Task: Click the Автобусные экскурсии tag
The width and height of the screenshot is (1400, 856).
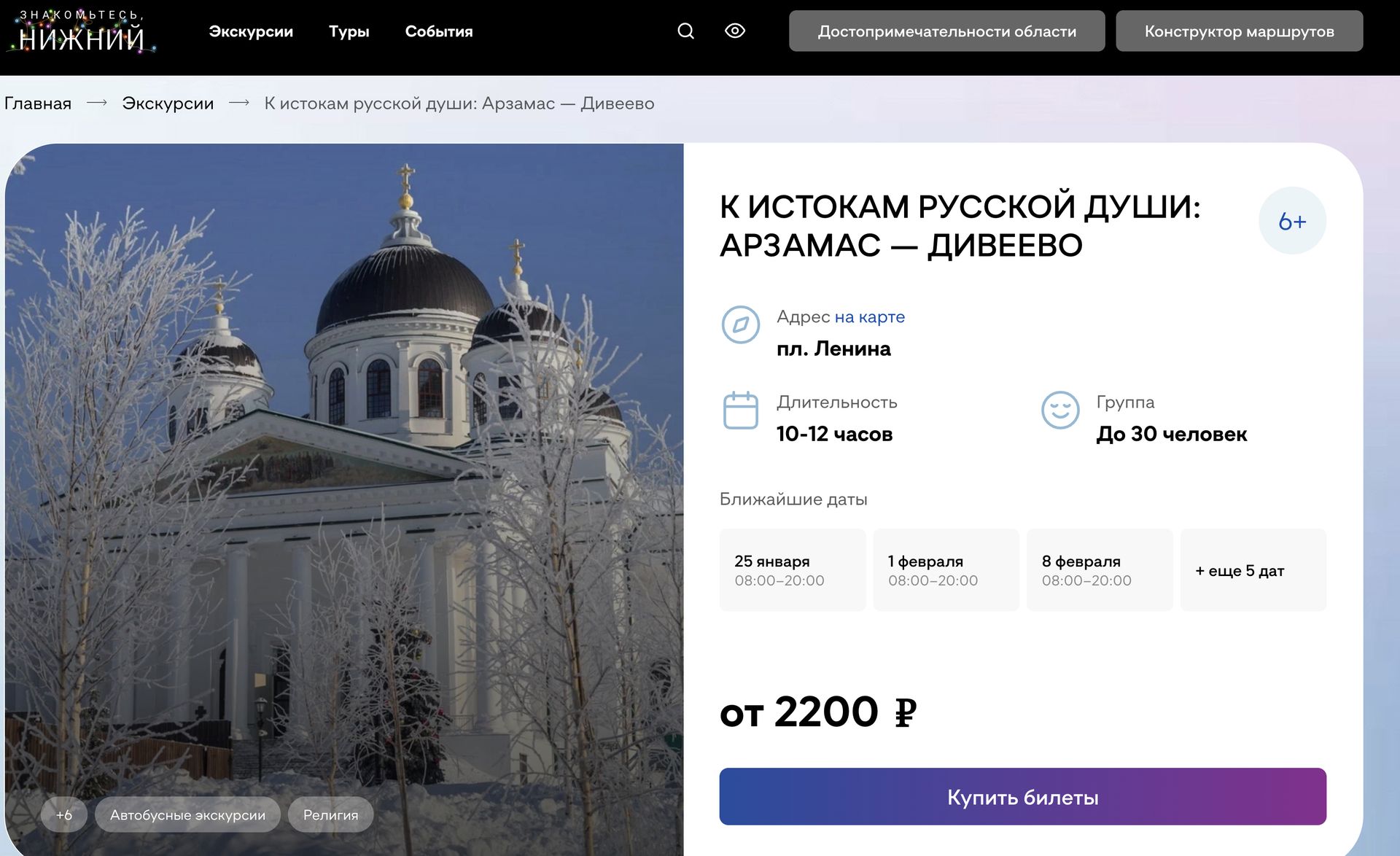Action: [187, 814]
